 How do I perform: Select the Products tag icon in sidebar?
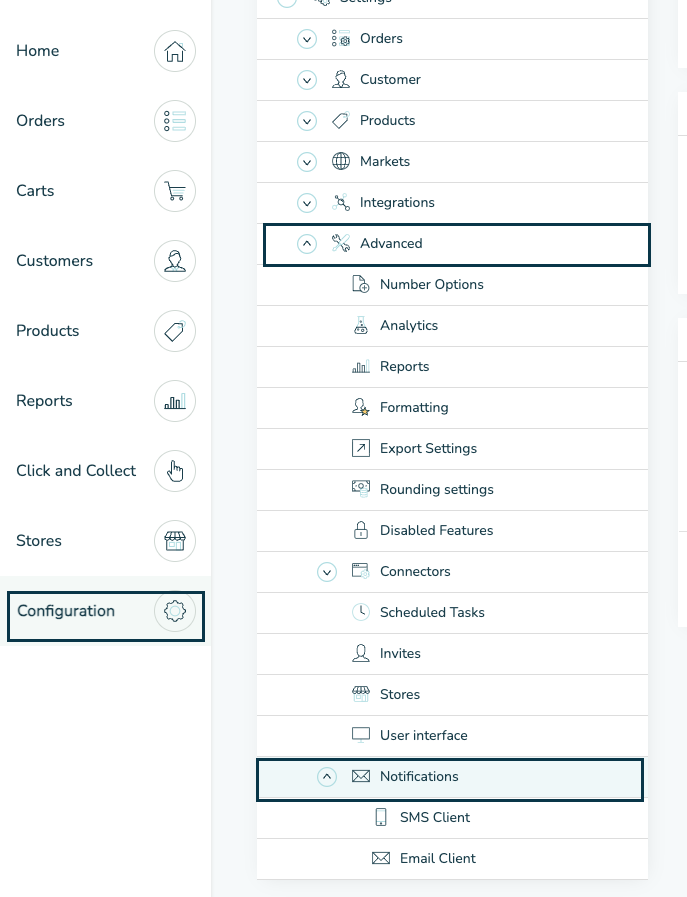tap(175, 331)
